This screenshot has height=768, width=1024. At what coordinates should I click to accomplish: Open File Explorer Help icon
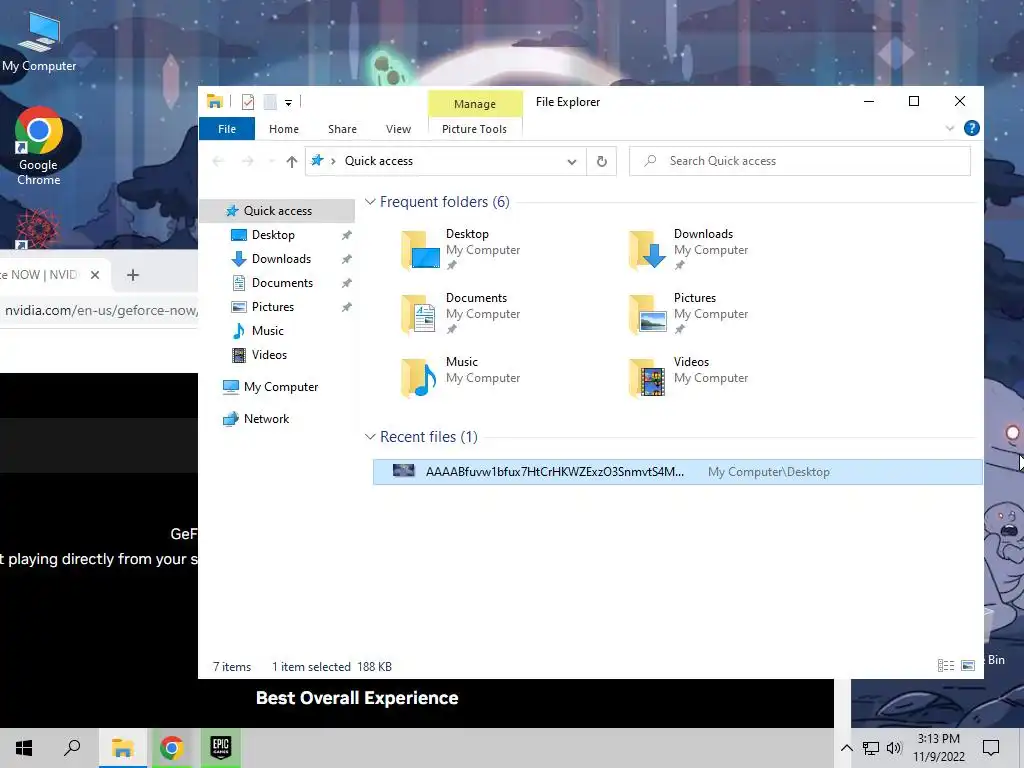(971, 128)
